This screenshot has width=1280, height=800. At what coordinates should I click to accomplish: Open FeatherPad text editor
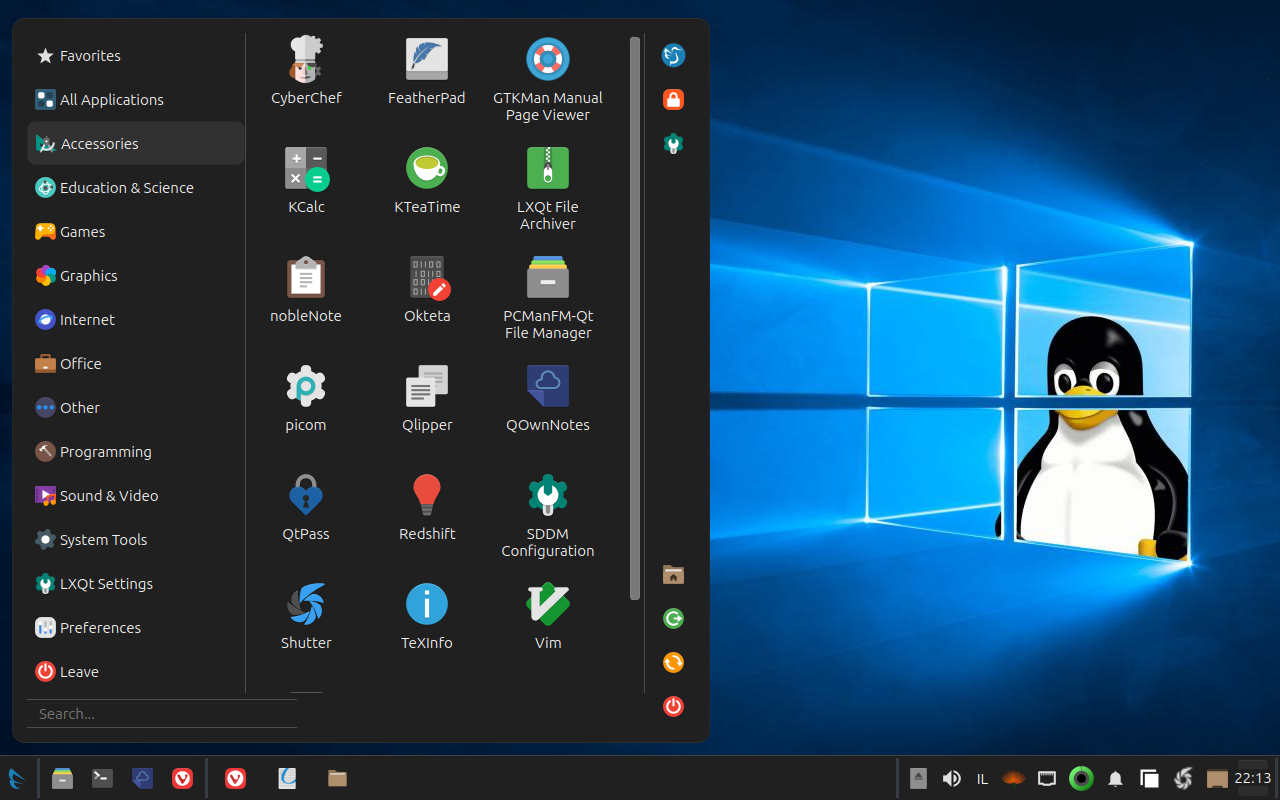427,70
